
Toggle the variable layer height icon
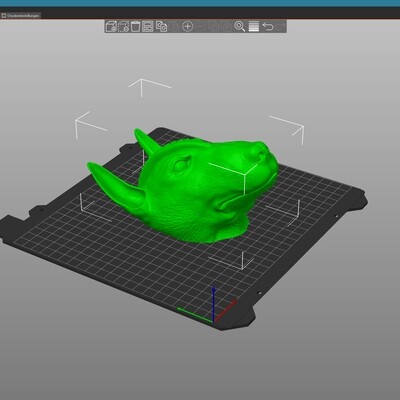(254, 26)
